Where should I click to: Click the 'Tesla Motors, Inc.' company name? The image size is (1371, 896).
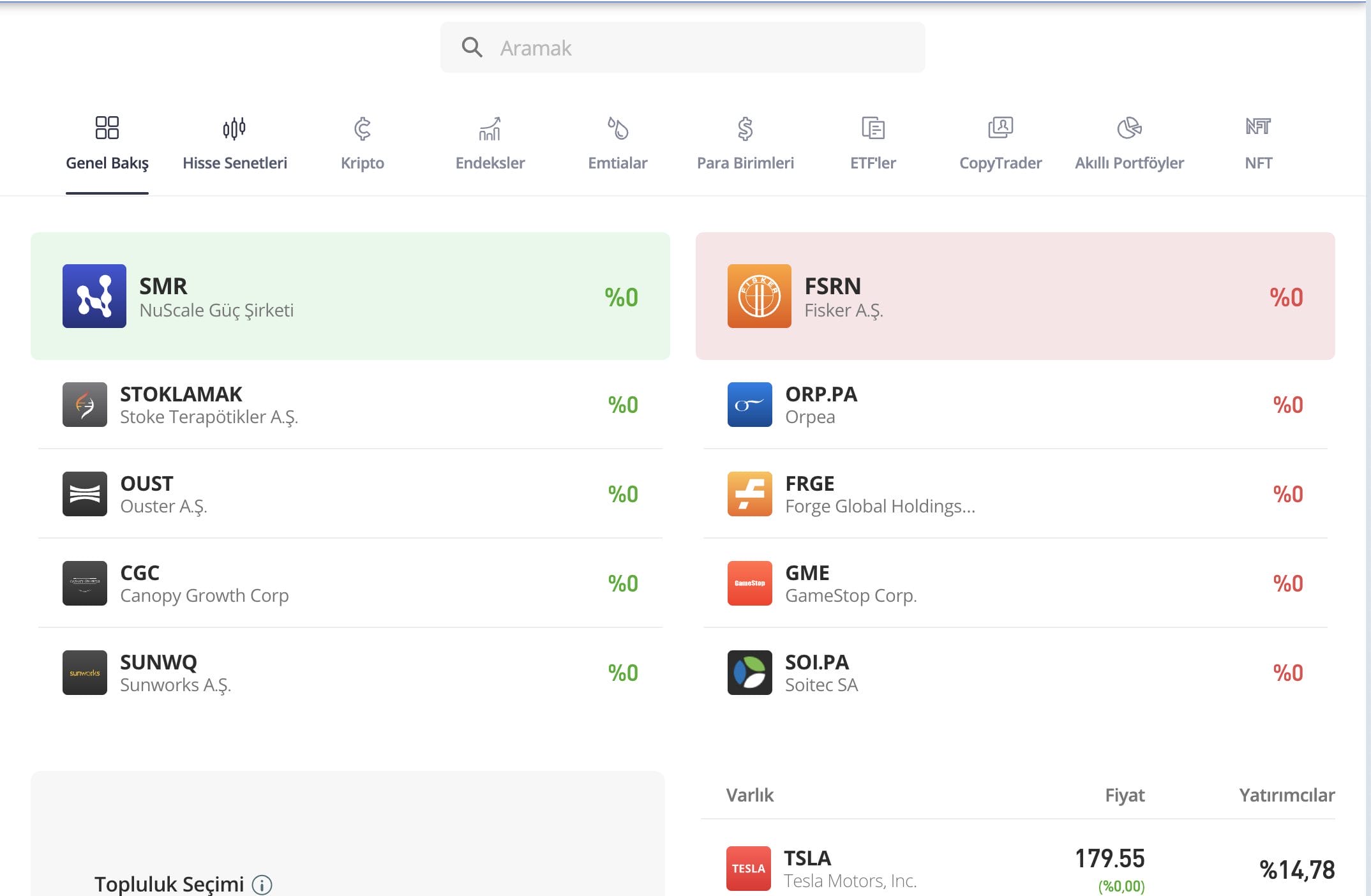[850, 881]
